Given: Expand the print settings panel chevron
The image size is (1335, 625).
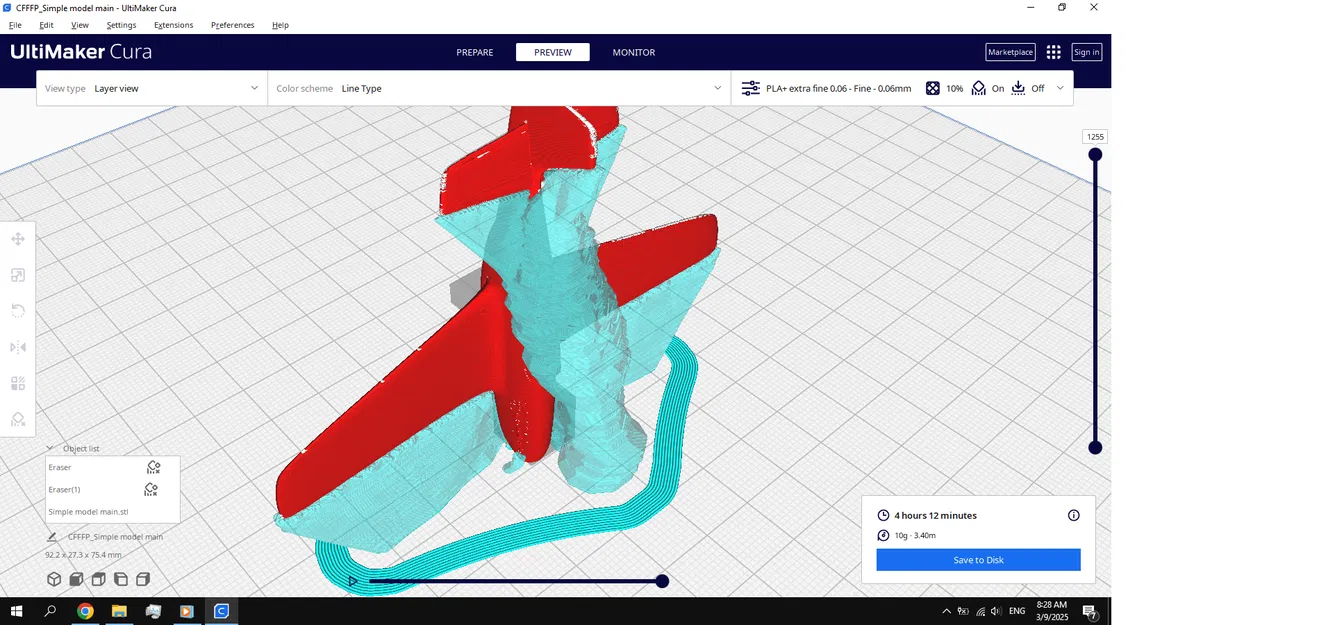Looking at the screenshot, I should coord(1060,88).
